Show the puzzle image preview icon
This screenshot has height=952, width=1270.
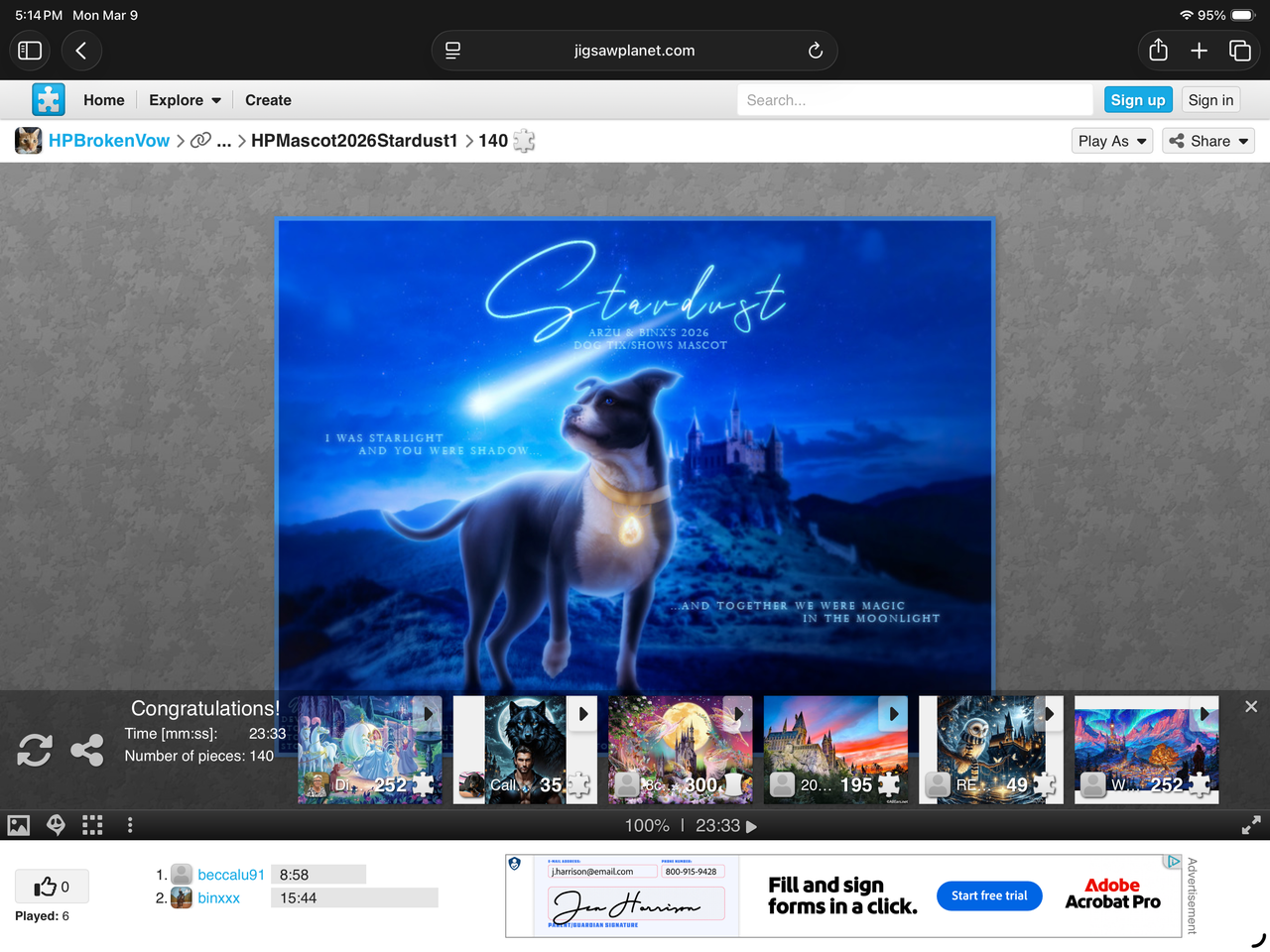[x=19, y=825]
